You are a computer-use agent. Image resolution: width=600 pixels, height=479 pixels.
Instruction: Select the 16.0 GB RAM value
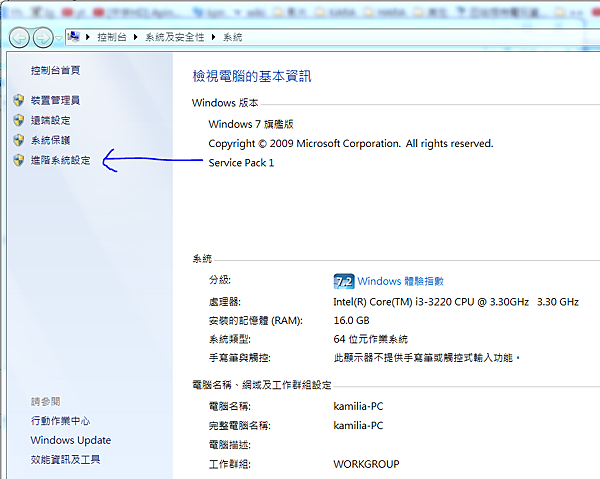coord(351,320)
